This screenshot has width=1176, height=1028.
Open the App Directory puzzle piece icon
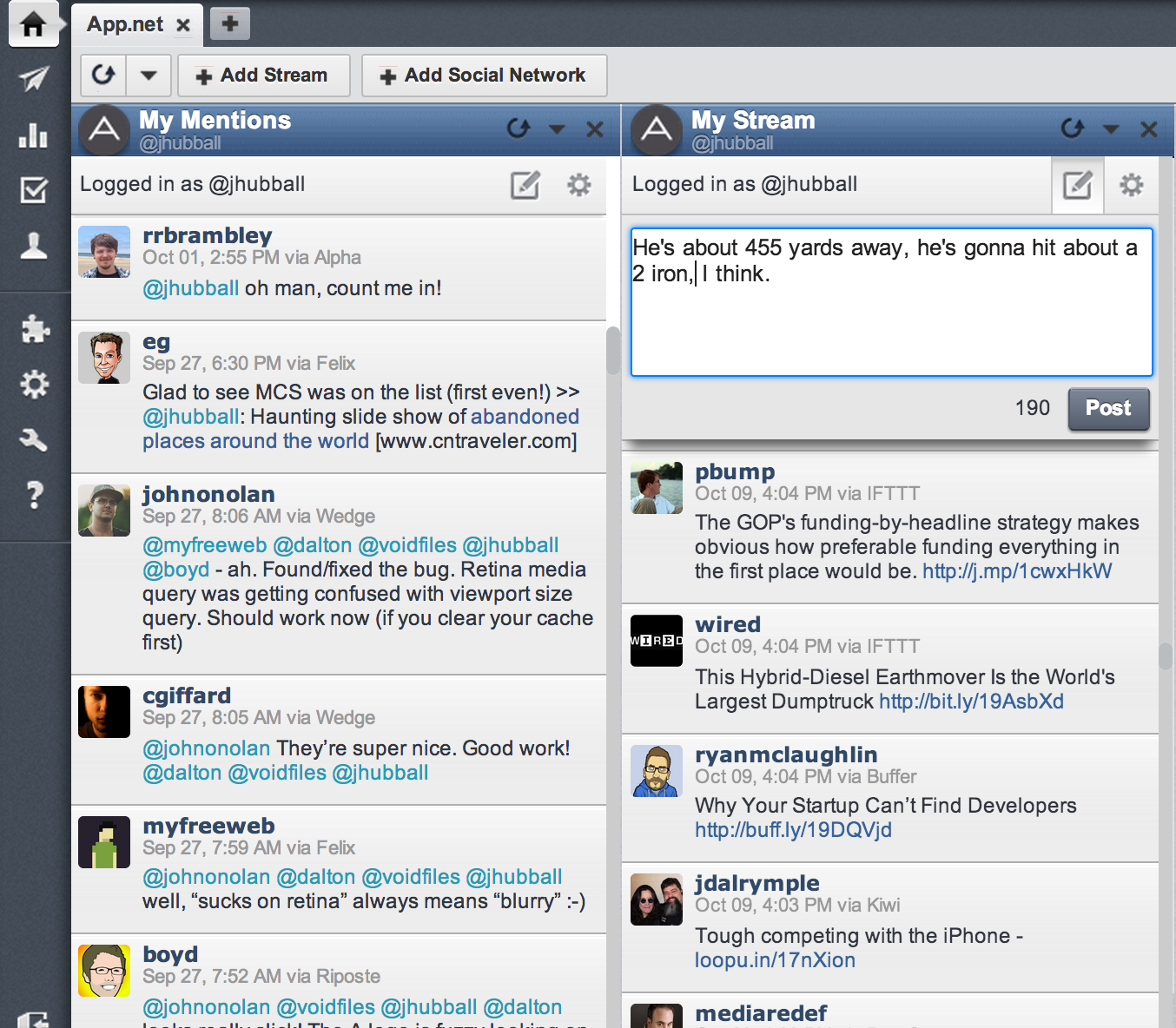coord(35,328)
